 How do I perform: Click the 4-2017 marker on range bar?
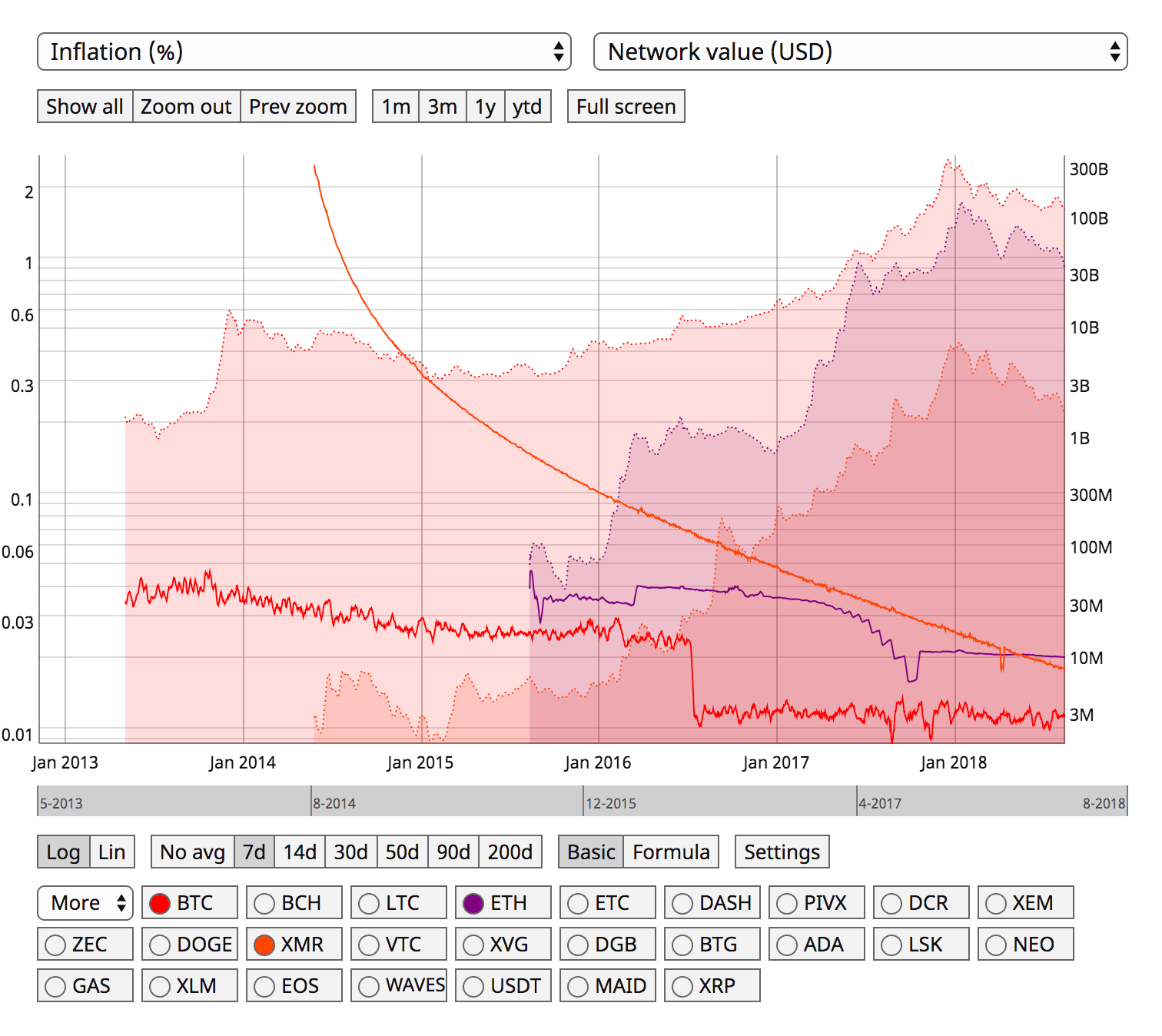880,803
